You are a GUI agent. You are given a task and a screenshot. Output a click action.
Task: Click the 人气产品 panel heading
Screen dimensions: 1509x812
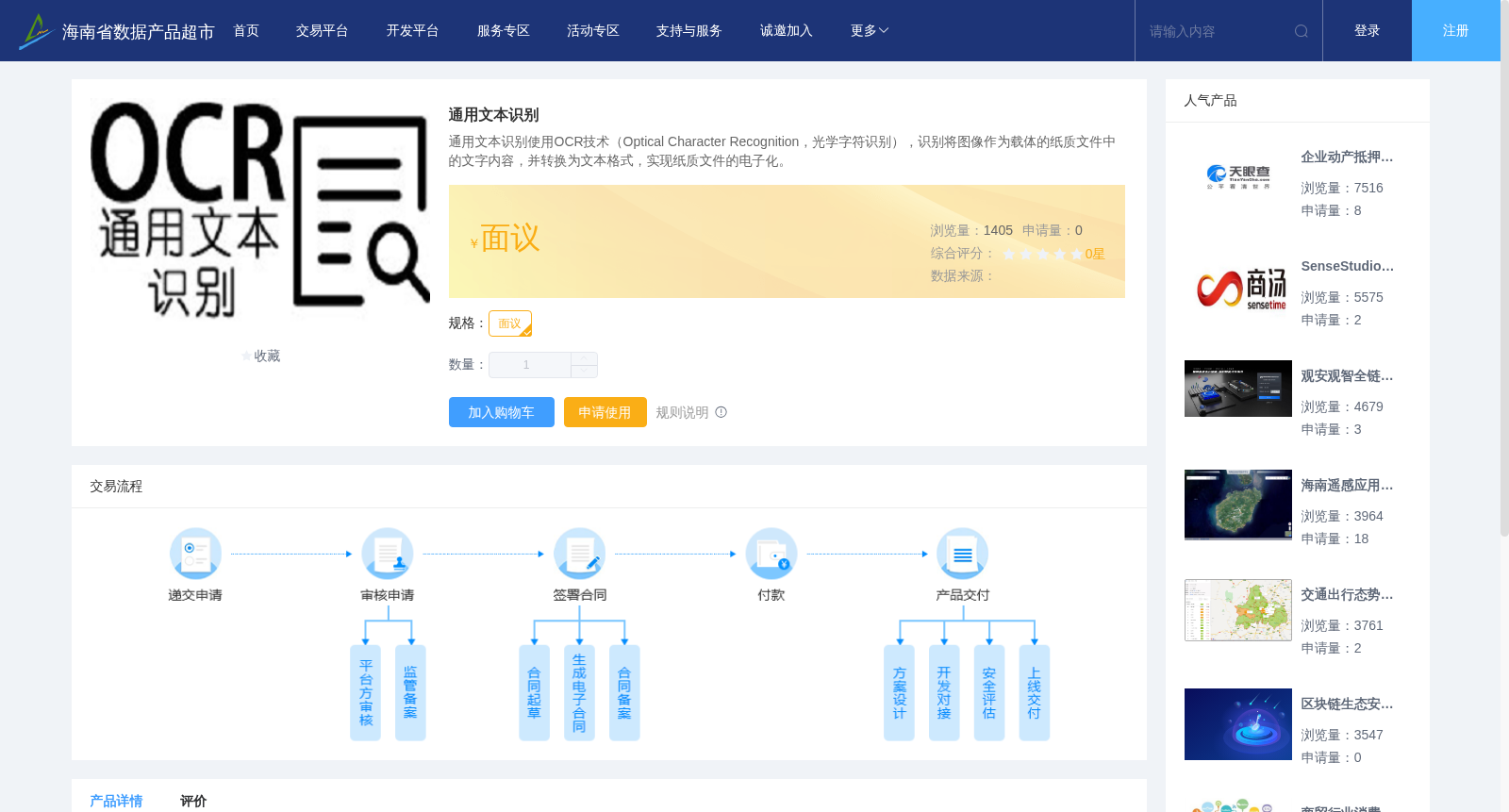point(1210,101)
